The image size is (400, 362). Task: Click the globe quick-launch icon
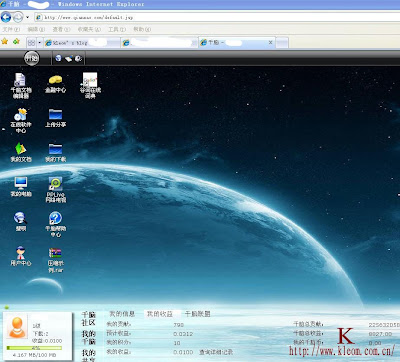[x=58, y=58]
